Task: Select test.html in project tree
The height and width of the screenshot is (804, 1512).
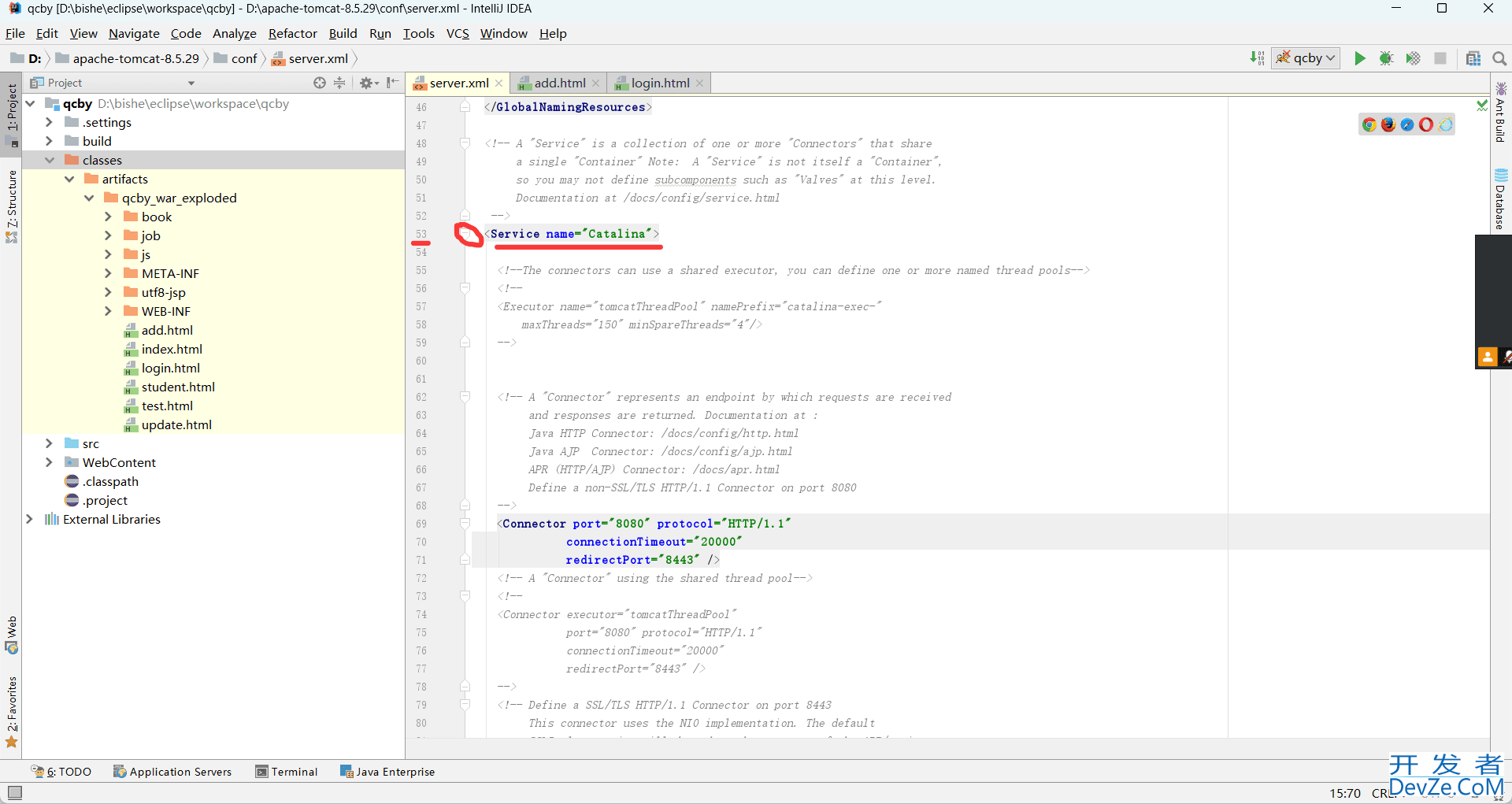Action: 167,406
